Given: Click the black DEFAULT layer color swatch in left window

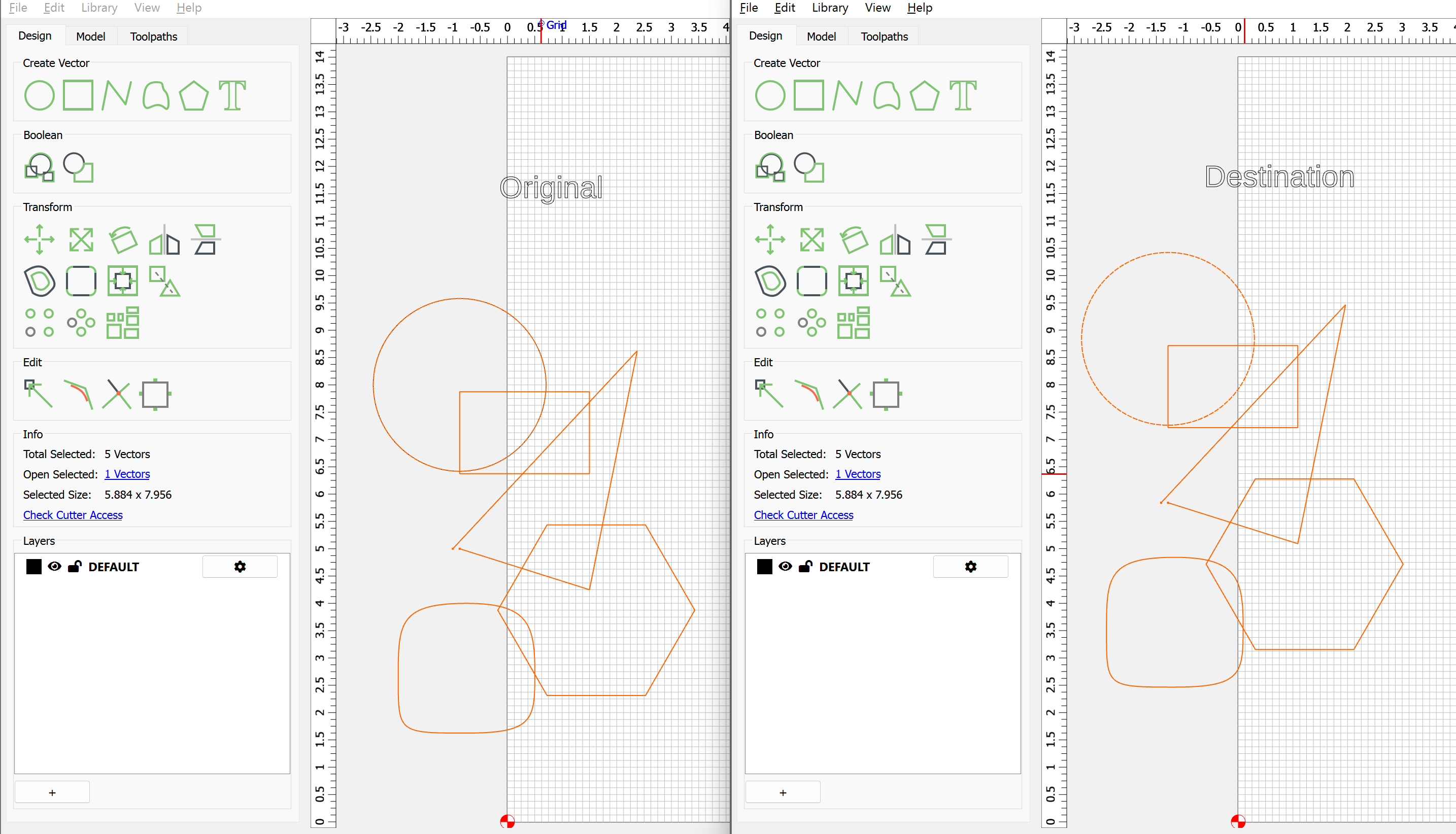Looking at the screenshot, I should [x=34, y=567].
